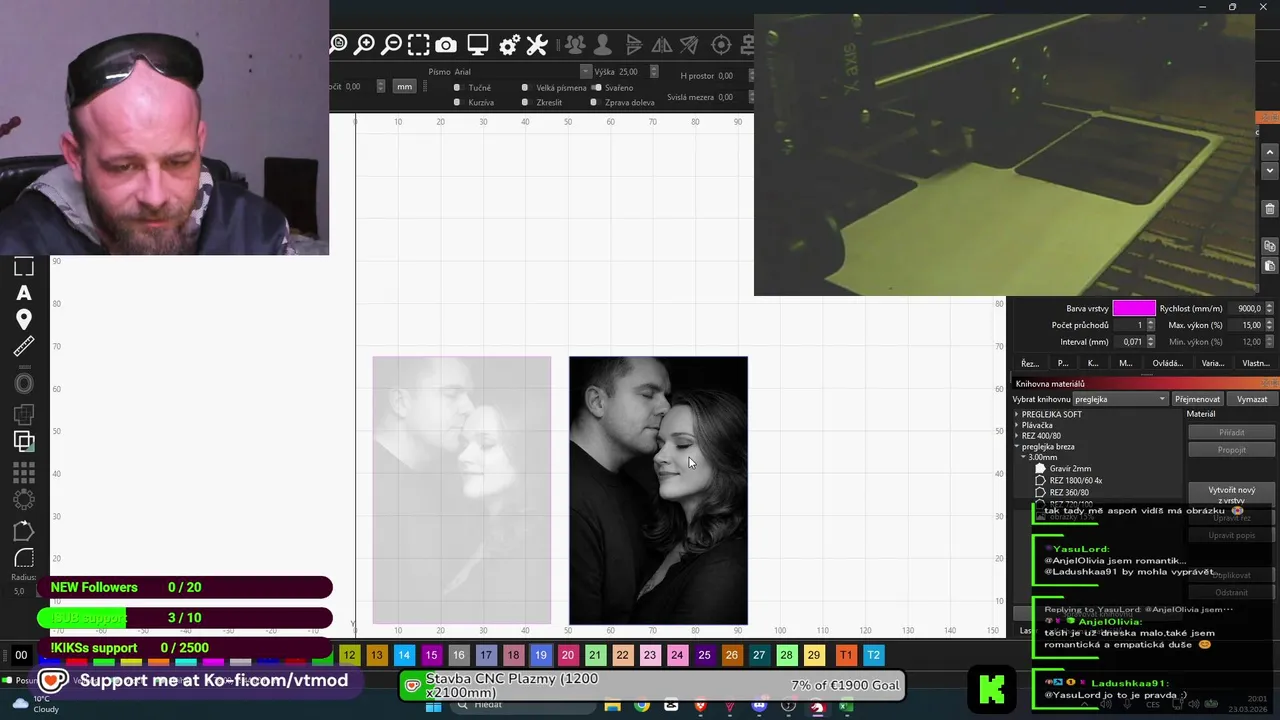
Task: Collapse the preglejka breza tree node
Action: 1018,447
